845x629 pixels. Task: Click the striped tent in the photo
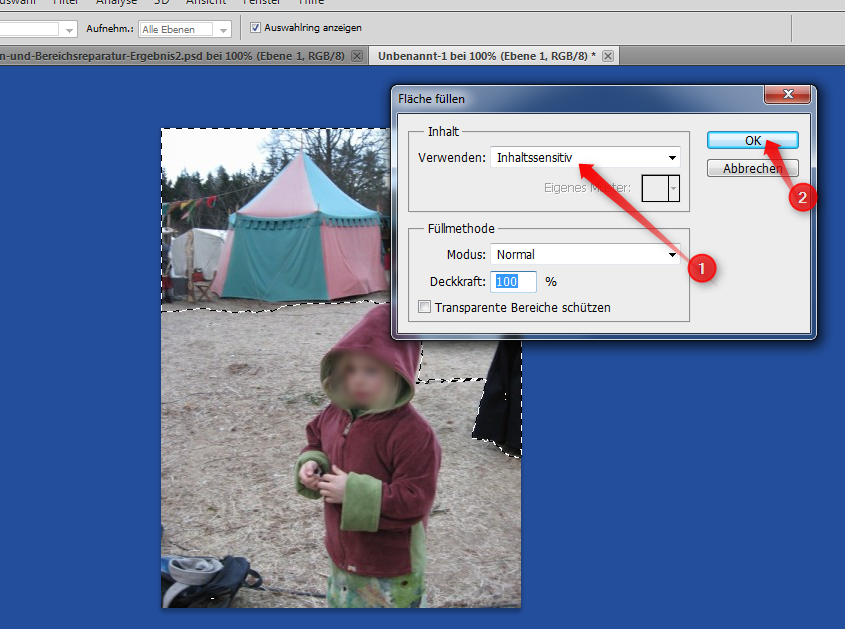point(300,240)
